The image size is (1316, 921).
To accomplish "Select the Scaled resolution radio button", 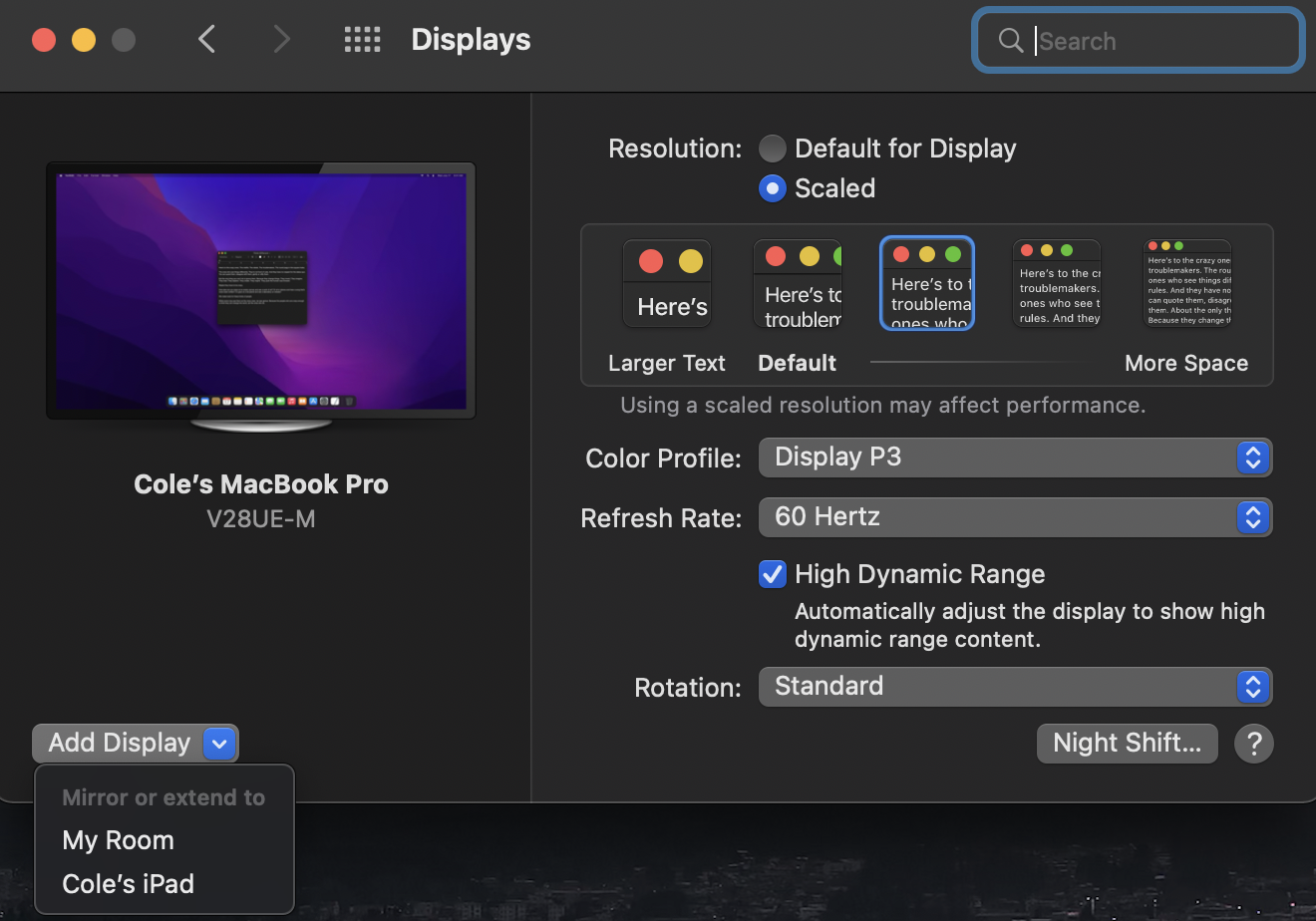I will (773, 188).
